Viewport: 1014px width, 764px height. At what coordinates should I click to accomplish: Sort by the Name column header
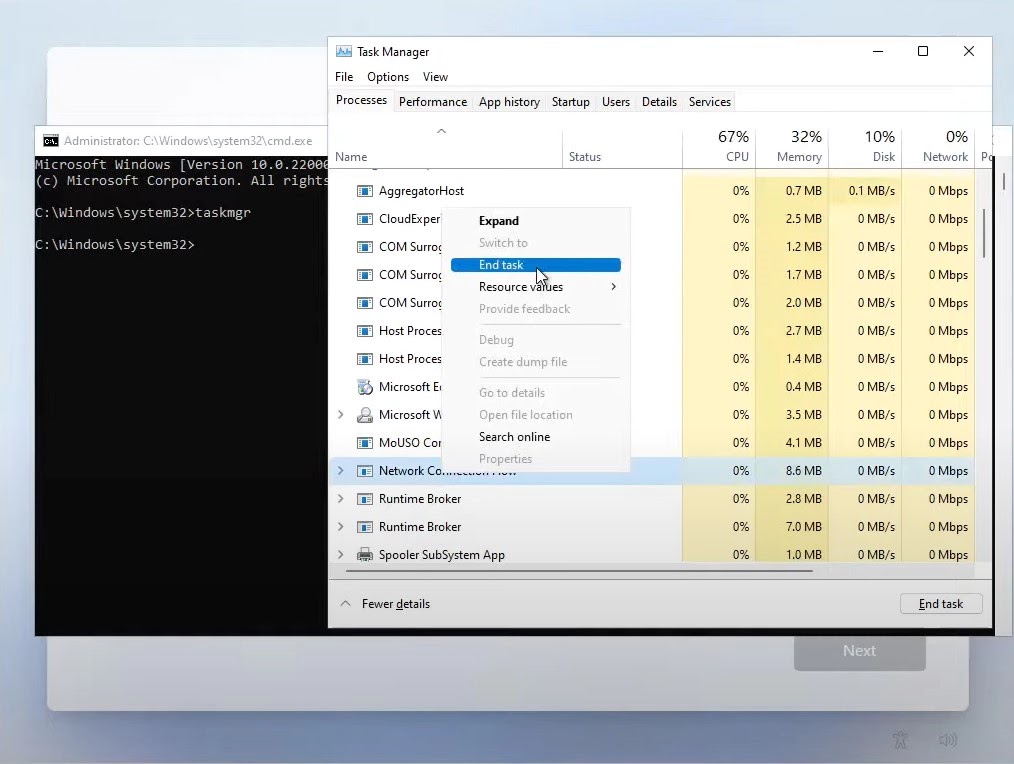tap(446, 147)
